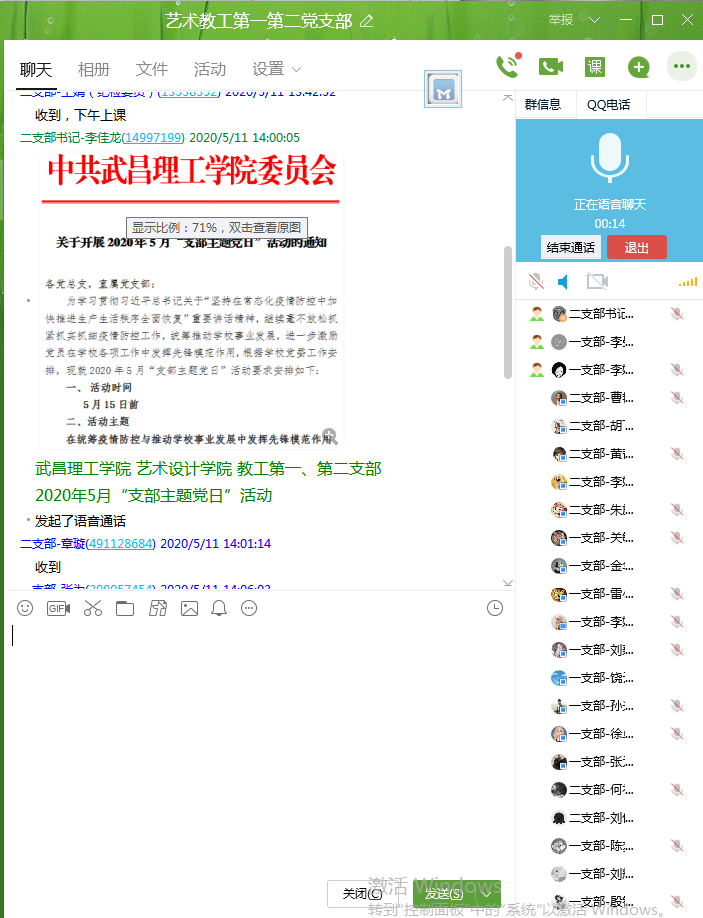Toggle mute icon beside 二支部-黄

[677, 454]
